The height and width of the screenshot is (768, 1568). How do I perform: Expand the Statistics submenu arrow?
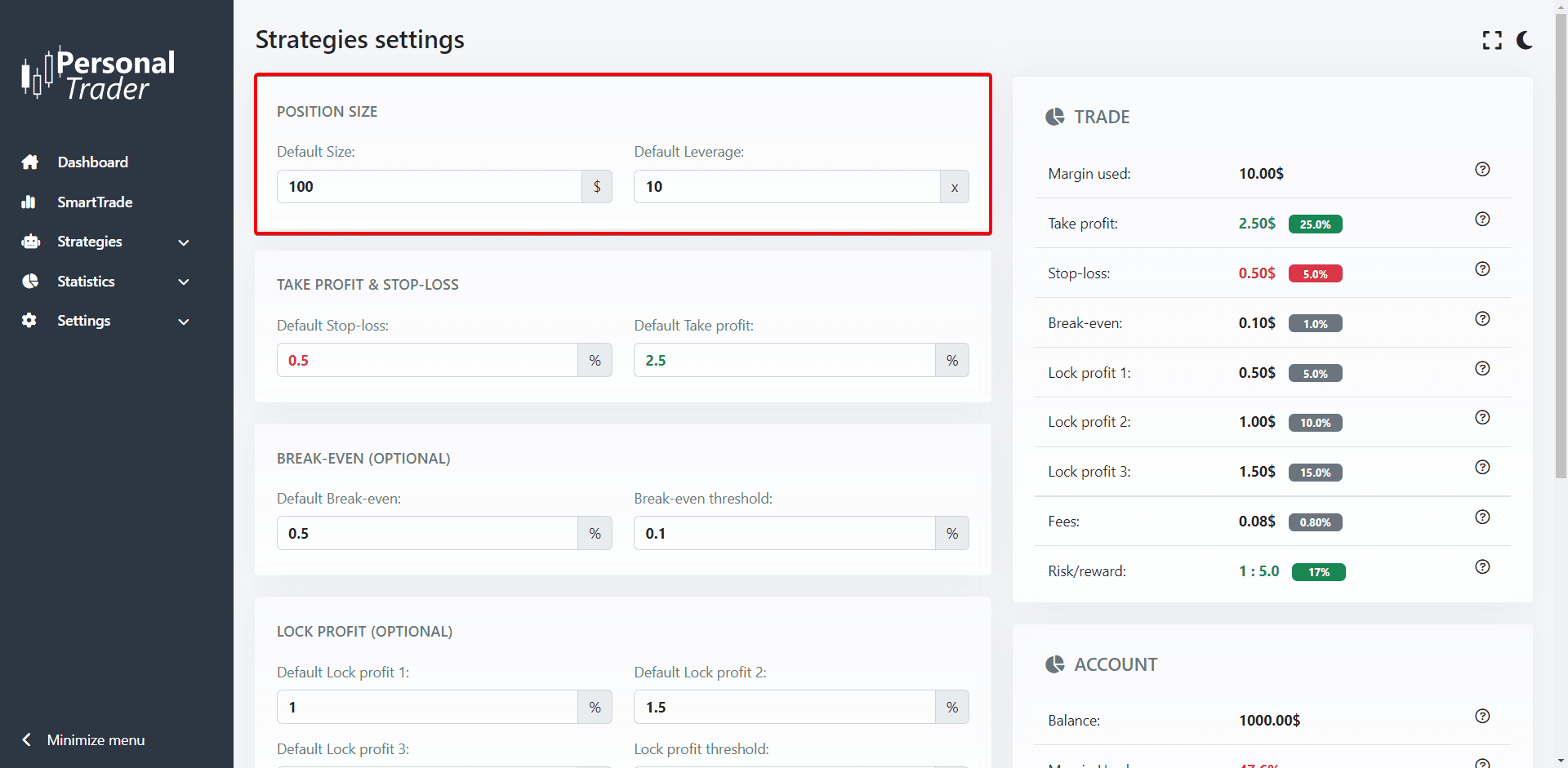(x=184, y=282)
